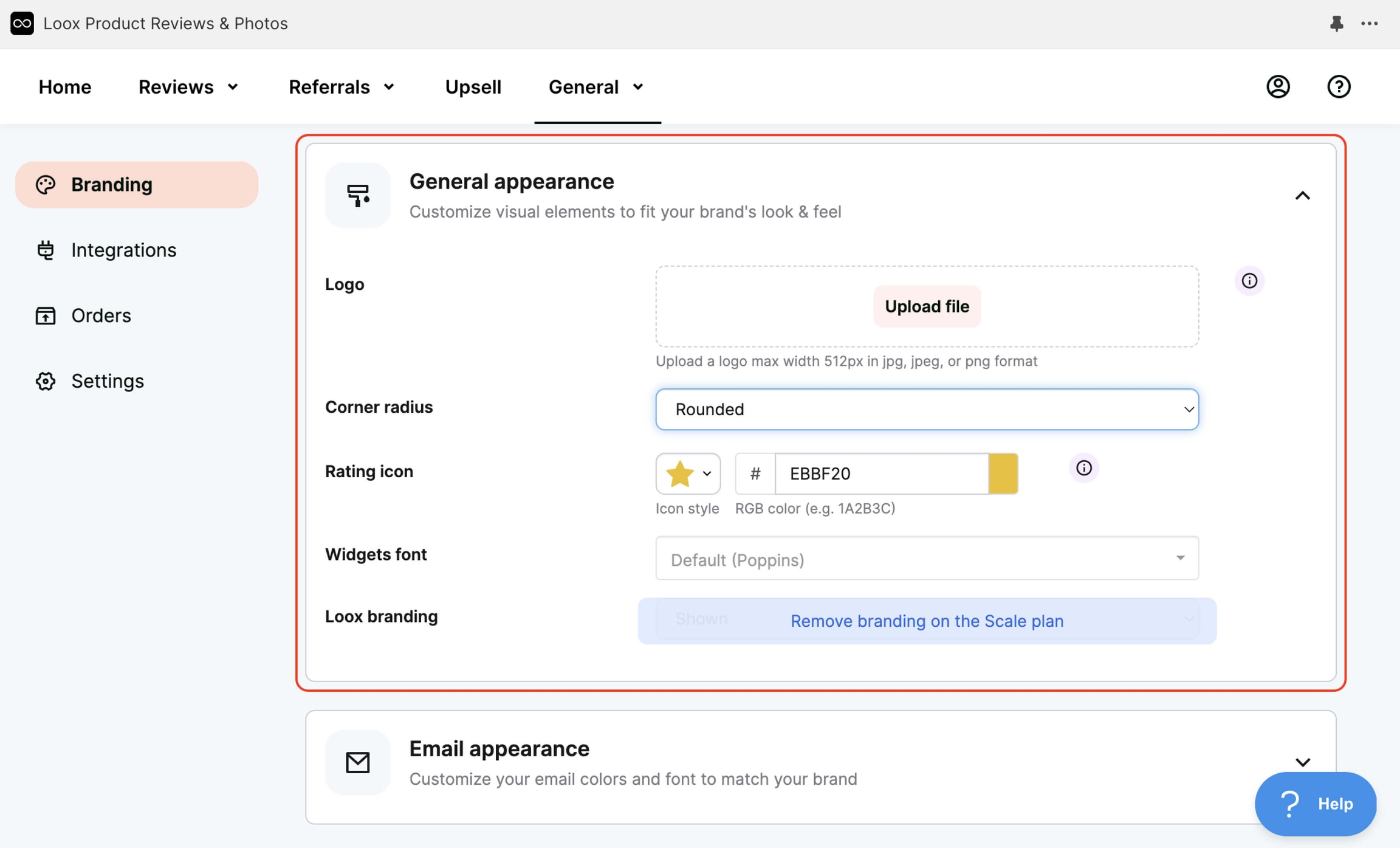Click the Integrations plug icon
Image resolution: width=1400 pixels, height=848 pixels.
46,249
